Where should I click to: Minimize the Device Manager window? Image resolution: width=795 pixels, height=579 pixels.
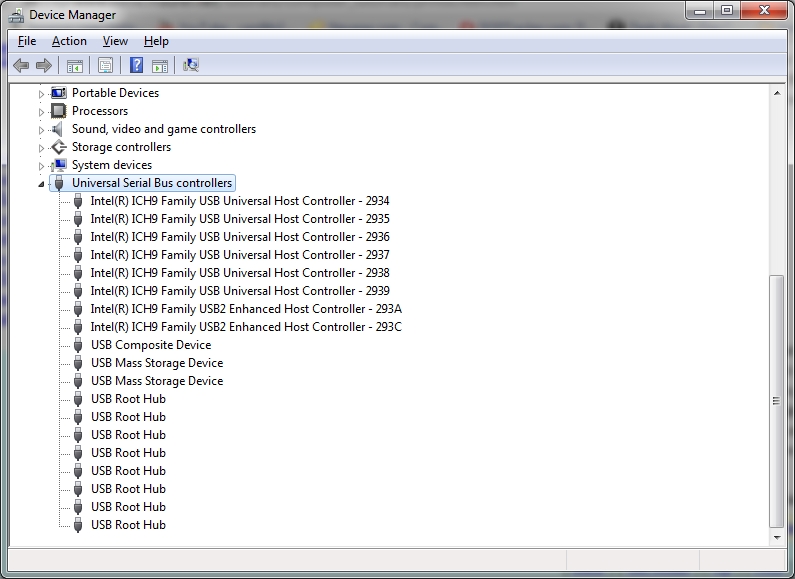[x=700, y=11]
